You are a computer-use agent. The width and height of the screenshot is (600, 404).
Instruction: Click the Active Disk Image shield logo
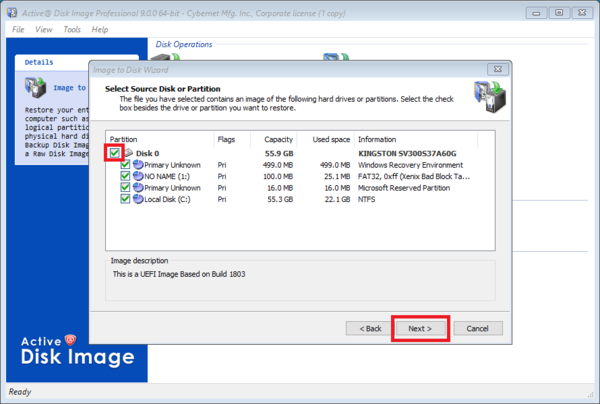point(70,340)
